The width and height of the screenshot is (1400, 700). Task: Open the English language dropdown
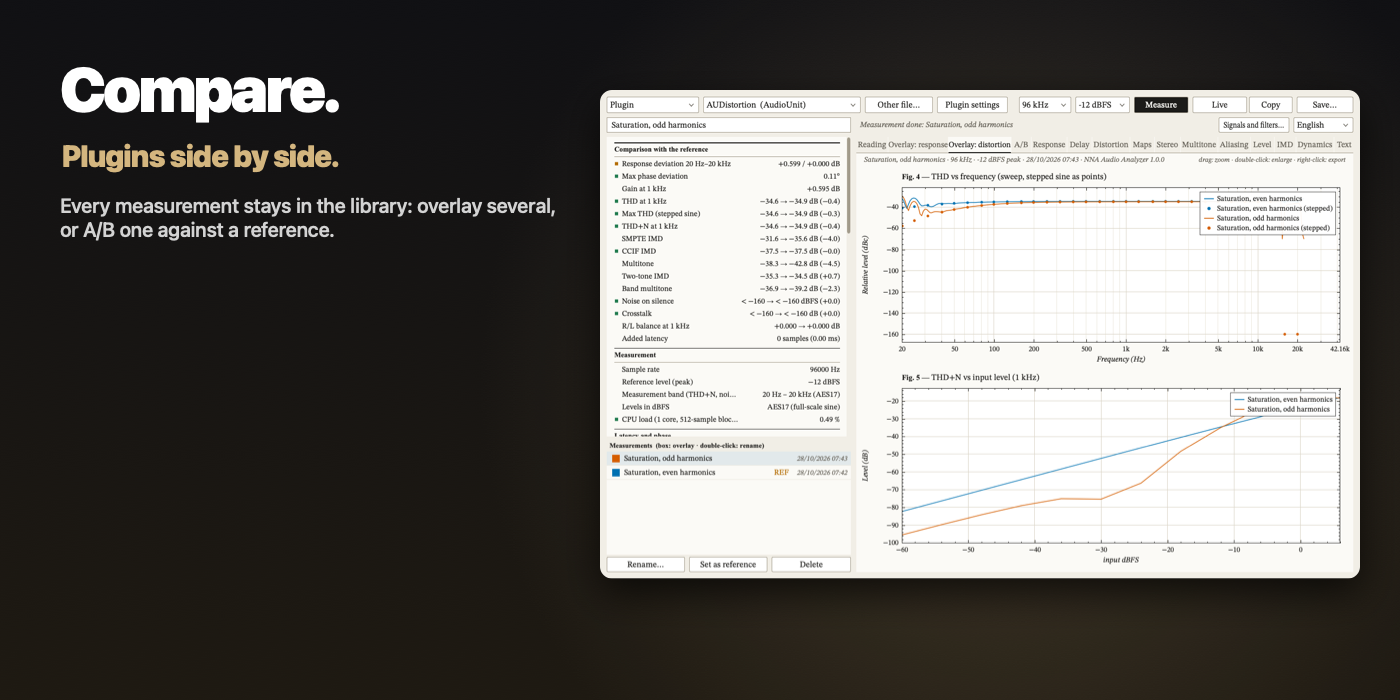1323,125
